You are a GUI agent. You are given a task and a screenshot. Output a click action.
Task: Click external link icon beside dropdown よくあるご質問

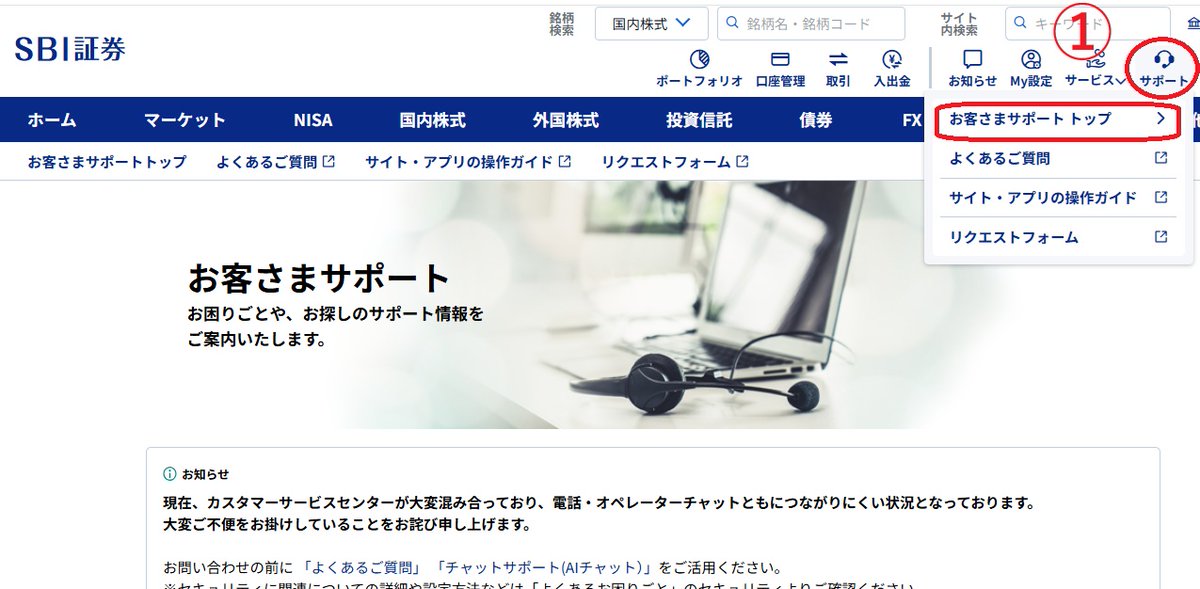click(1161, 158)
